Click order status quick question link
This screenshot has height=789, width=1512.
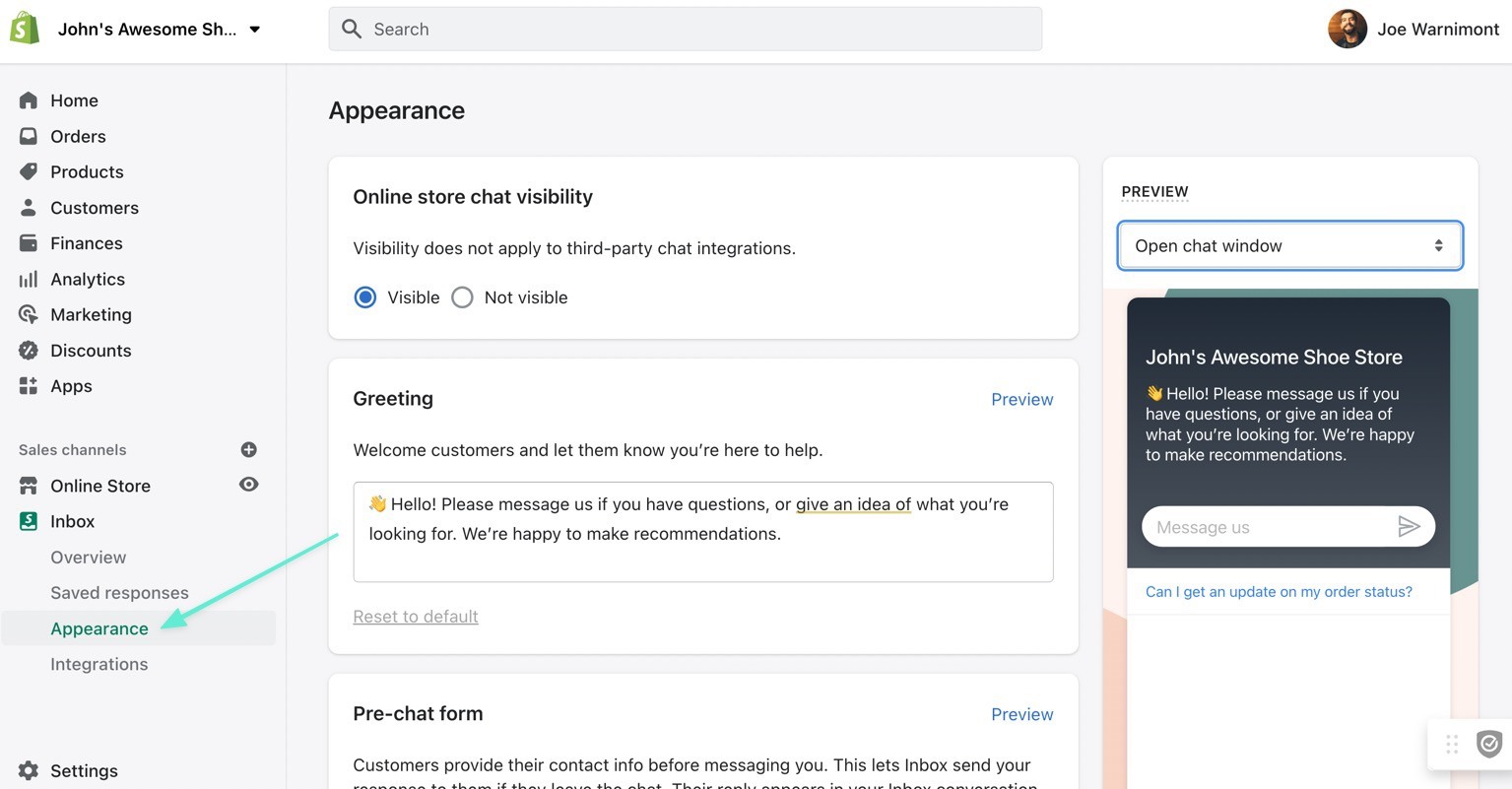tap(1279, 591)
